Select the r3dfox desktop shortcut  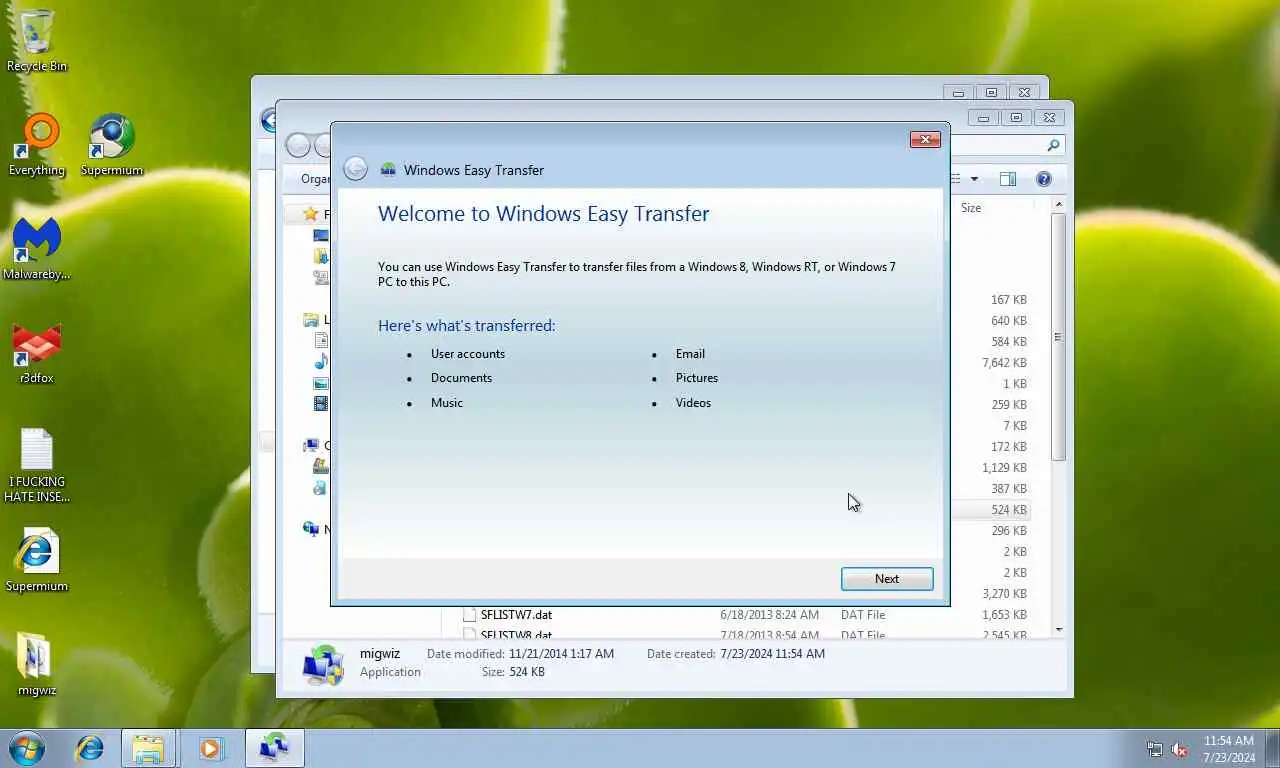point(37,353)
